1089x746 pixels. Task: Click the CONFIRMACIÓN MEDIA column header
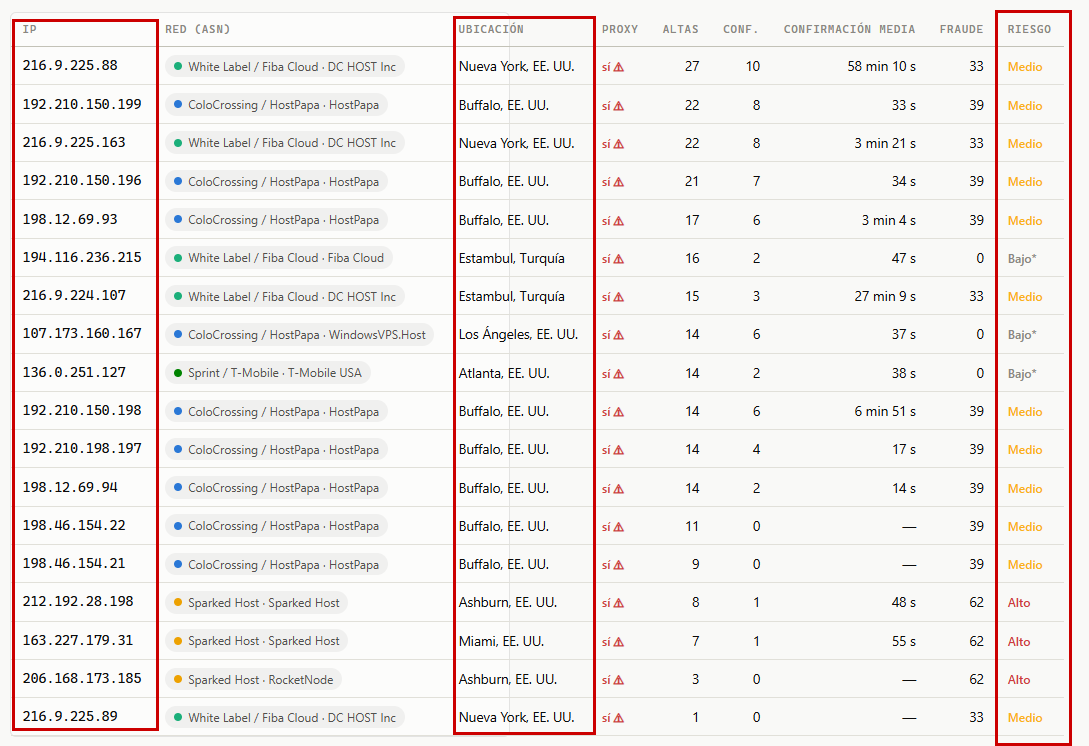(849, 29)
